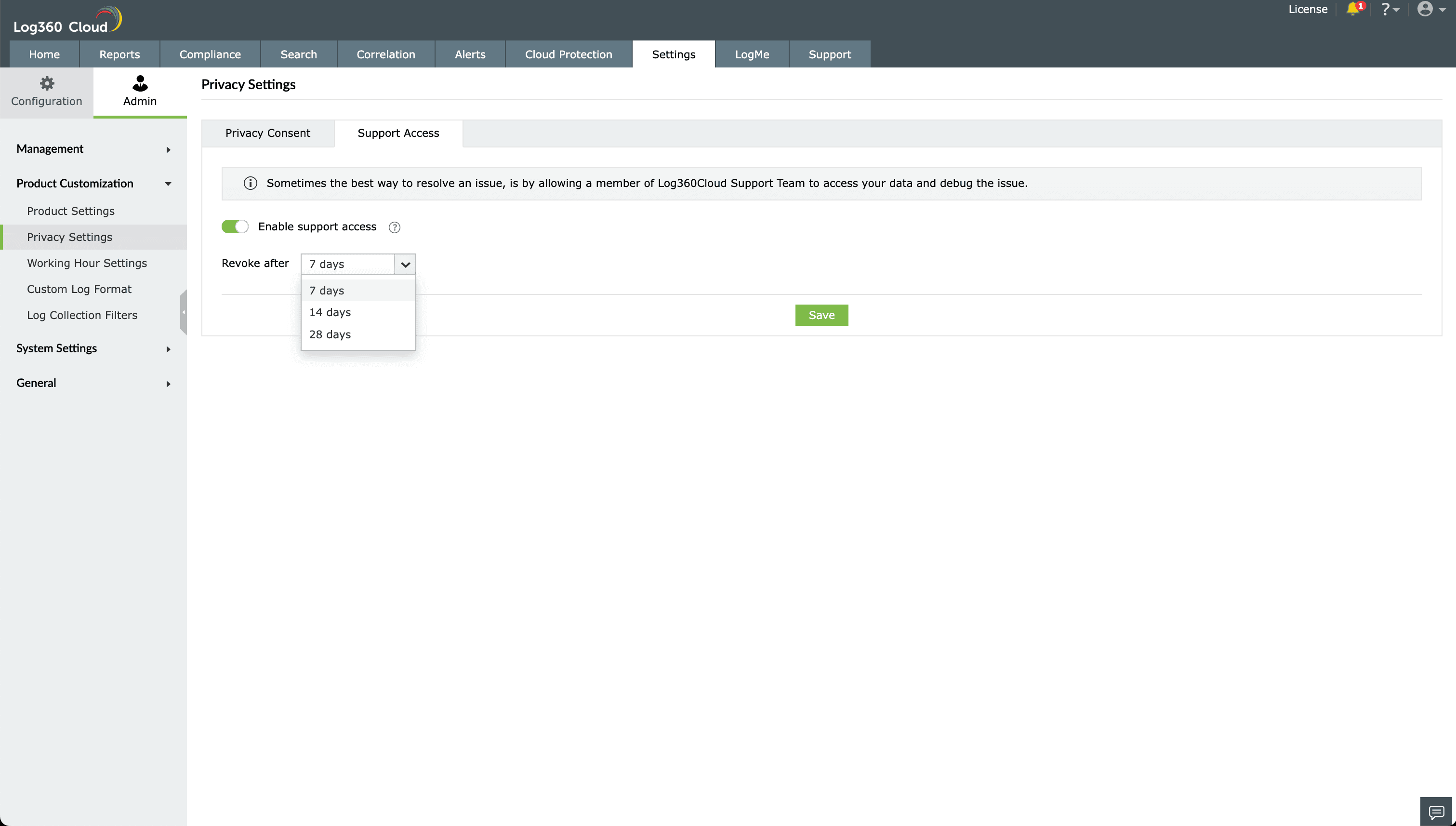Click the Configuration gear icon
Screen dimensions: 1456x826
pyautogui.click(x=47, y=84)
